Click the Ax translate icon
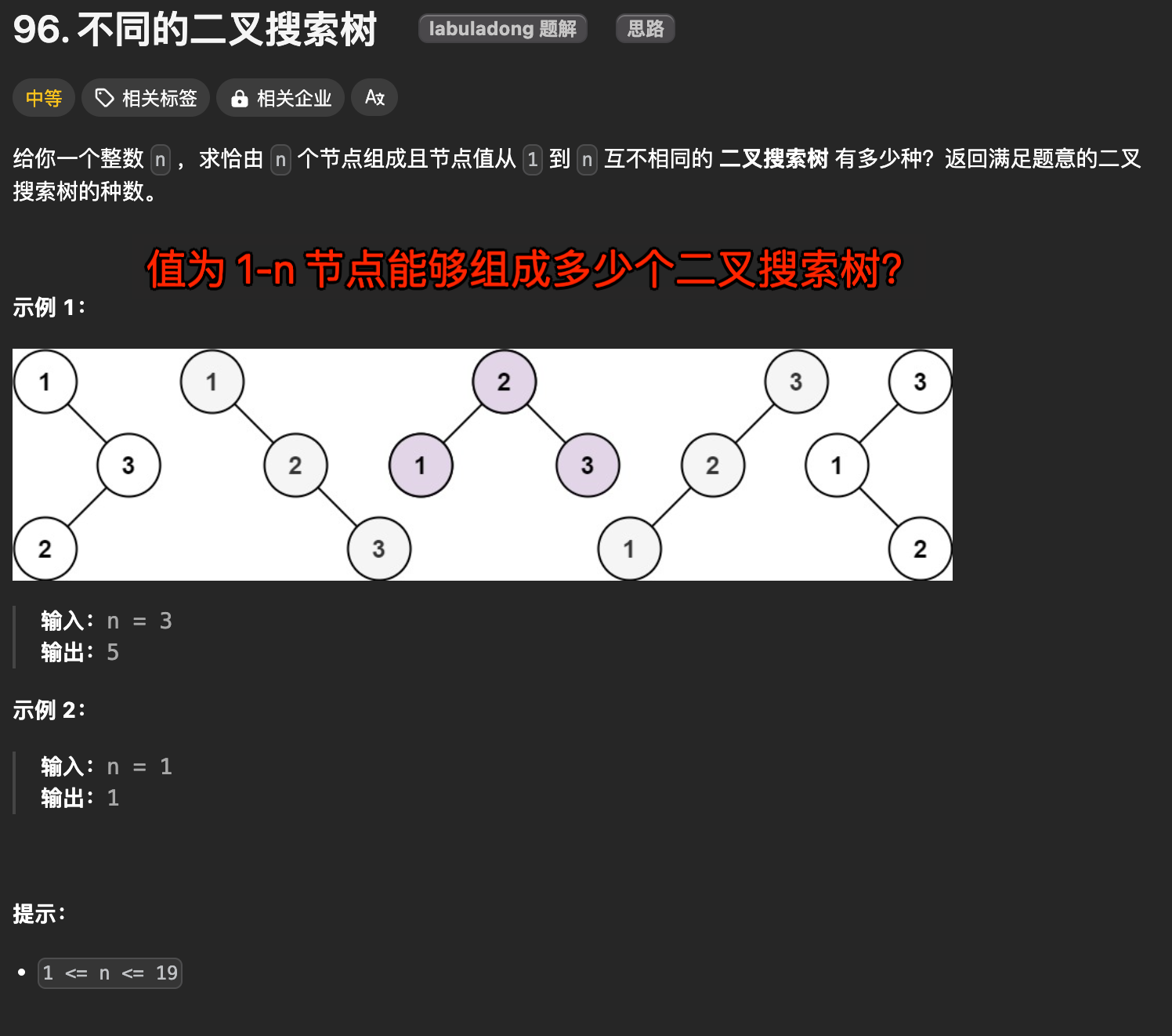Image resolution: width=1172 pixels, height=1036 pixels. point(374,98)
